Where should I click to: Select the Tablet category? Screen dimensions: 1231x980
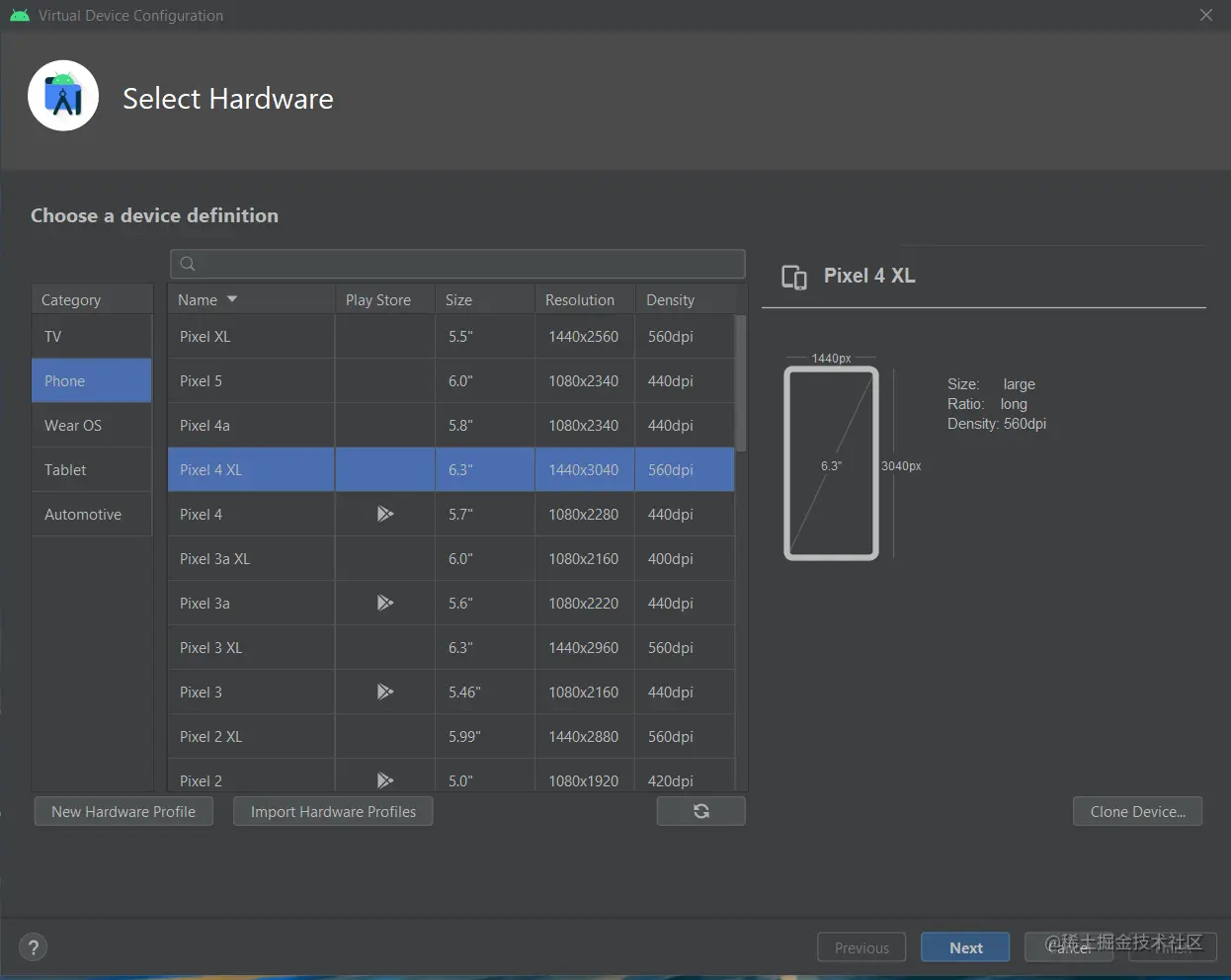pyautogui.click(x=92, y=469)
